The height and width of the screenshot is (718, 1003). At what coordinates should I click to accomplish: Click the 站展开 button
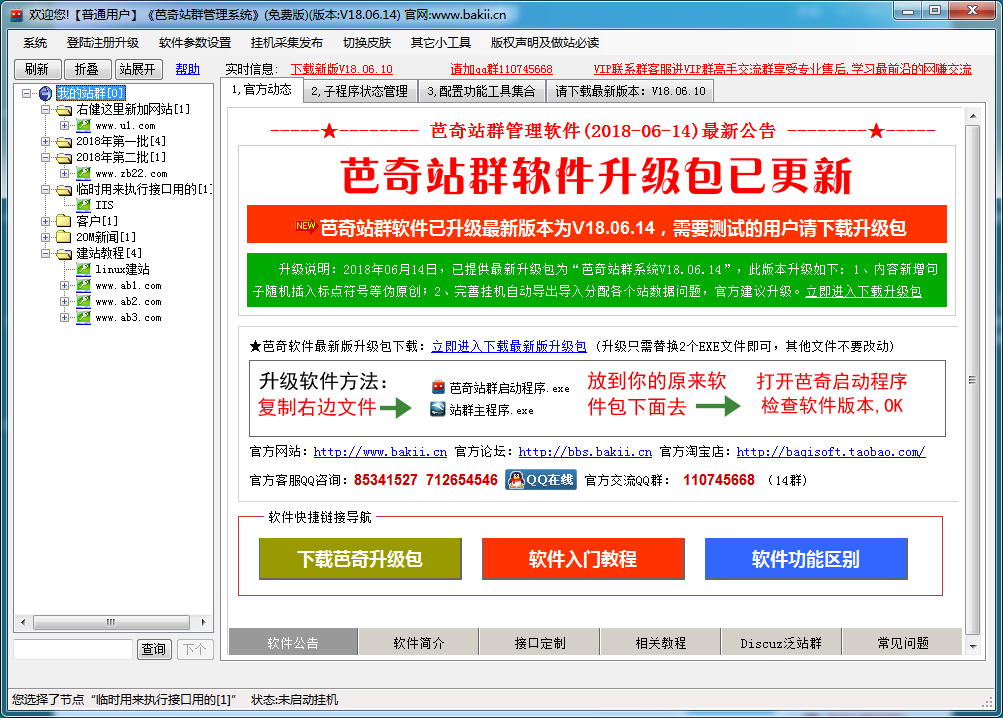point(138,69)
